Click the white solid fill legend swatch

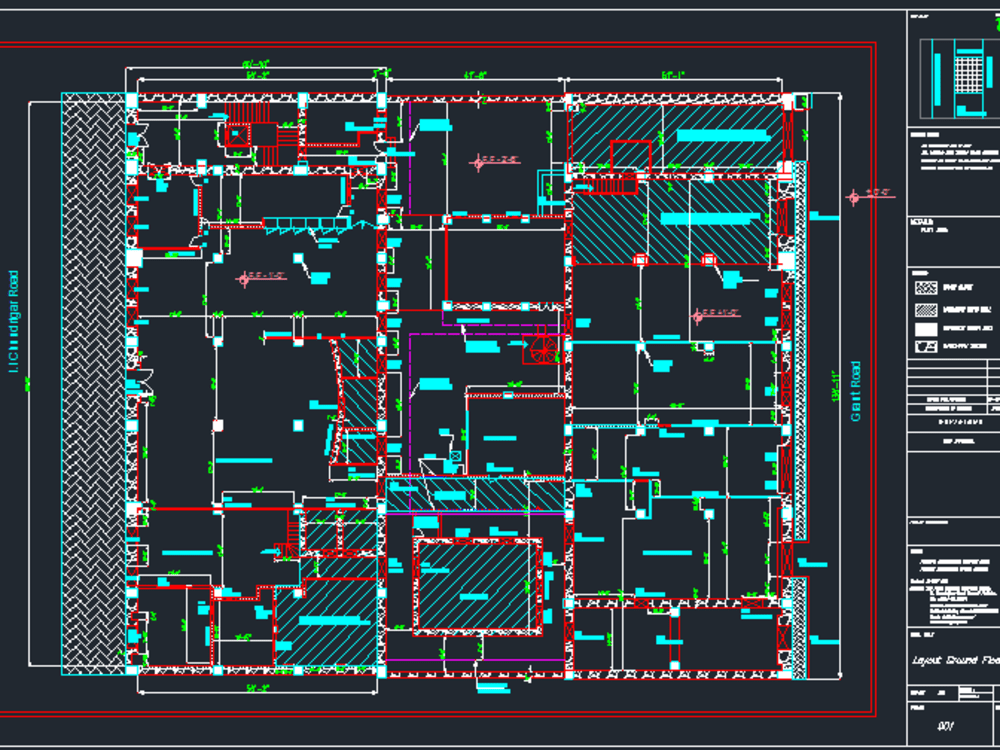[x=927, y=329]
